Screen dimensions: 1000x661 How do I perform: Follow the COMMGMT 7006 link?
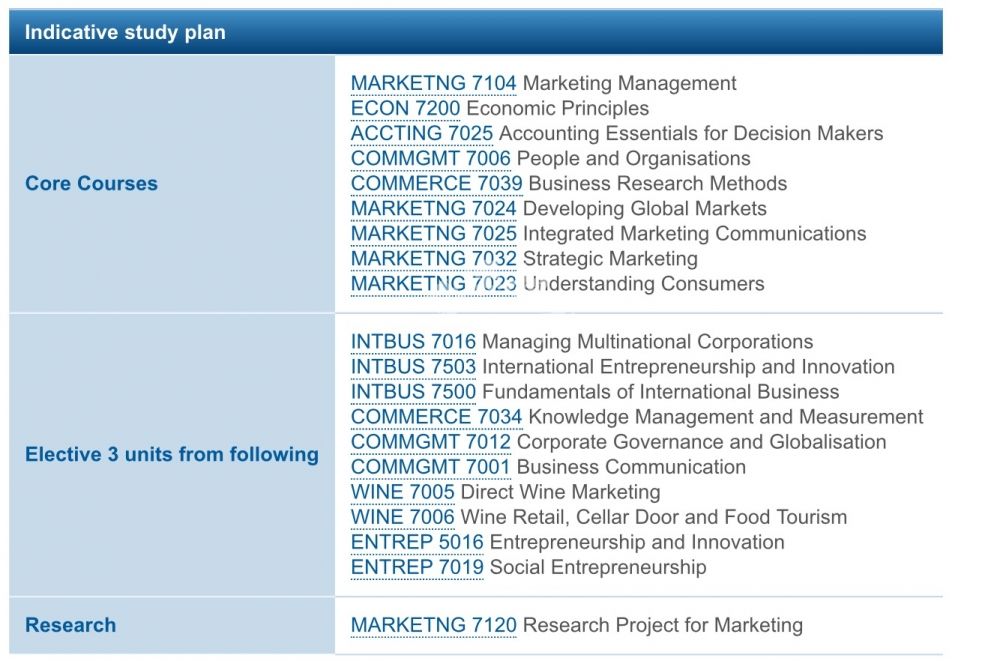(430, 159)
